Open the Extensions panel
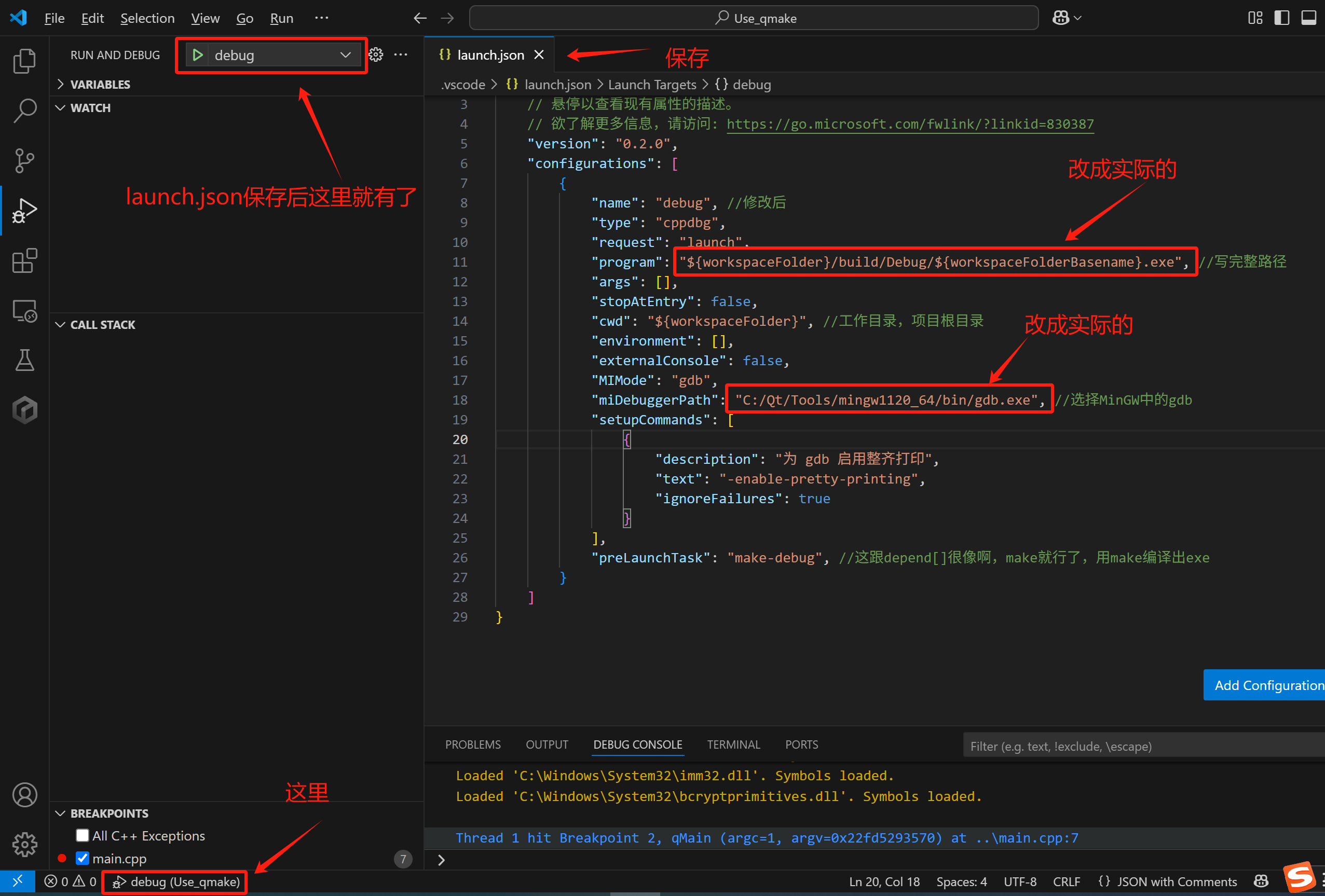Viewport: 1325px width, 896px height. 24,260
